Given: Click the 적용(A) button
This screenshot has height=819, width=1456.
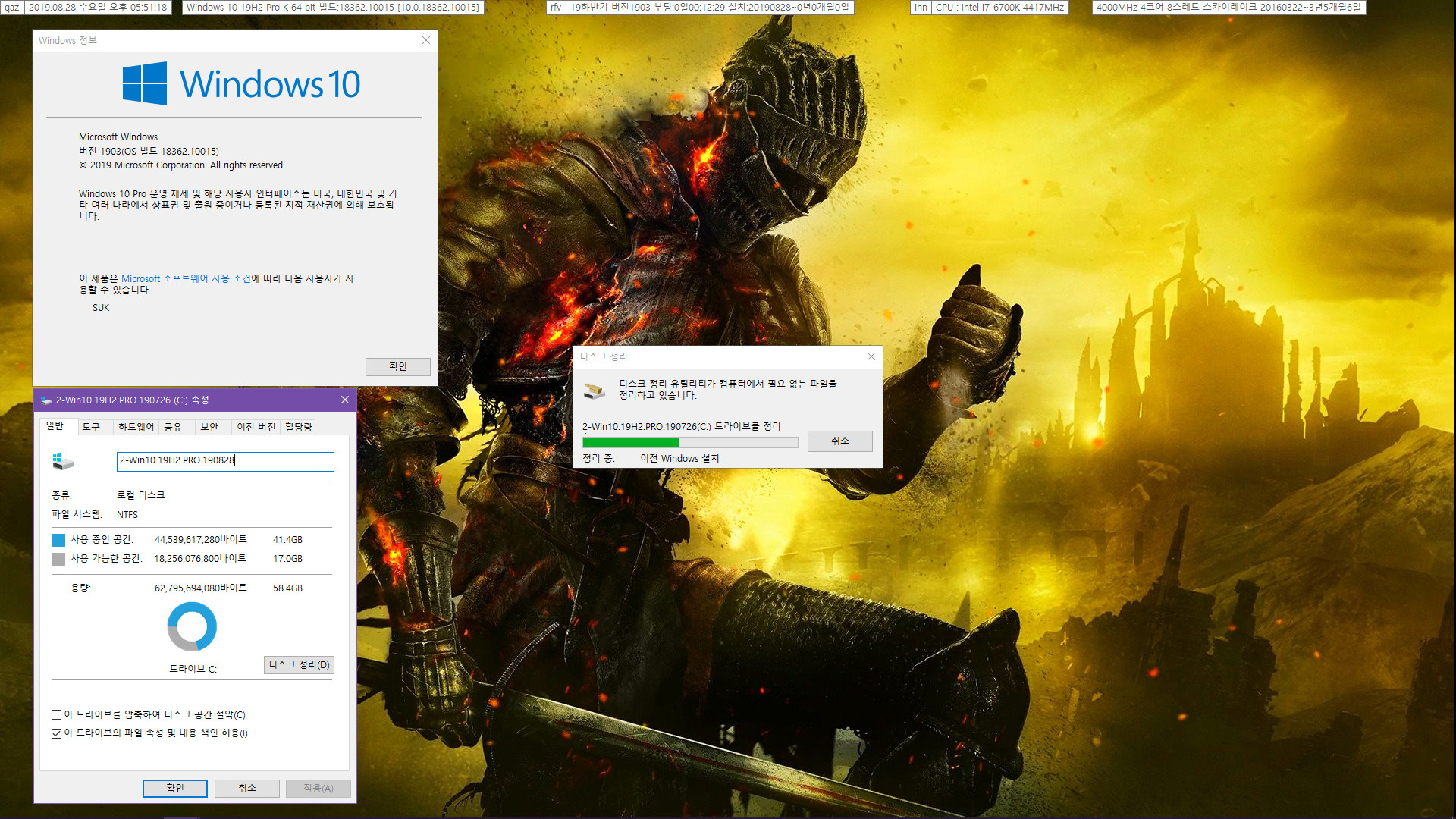Looking at the screenshot, I should point(318,788).
